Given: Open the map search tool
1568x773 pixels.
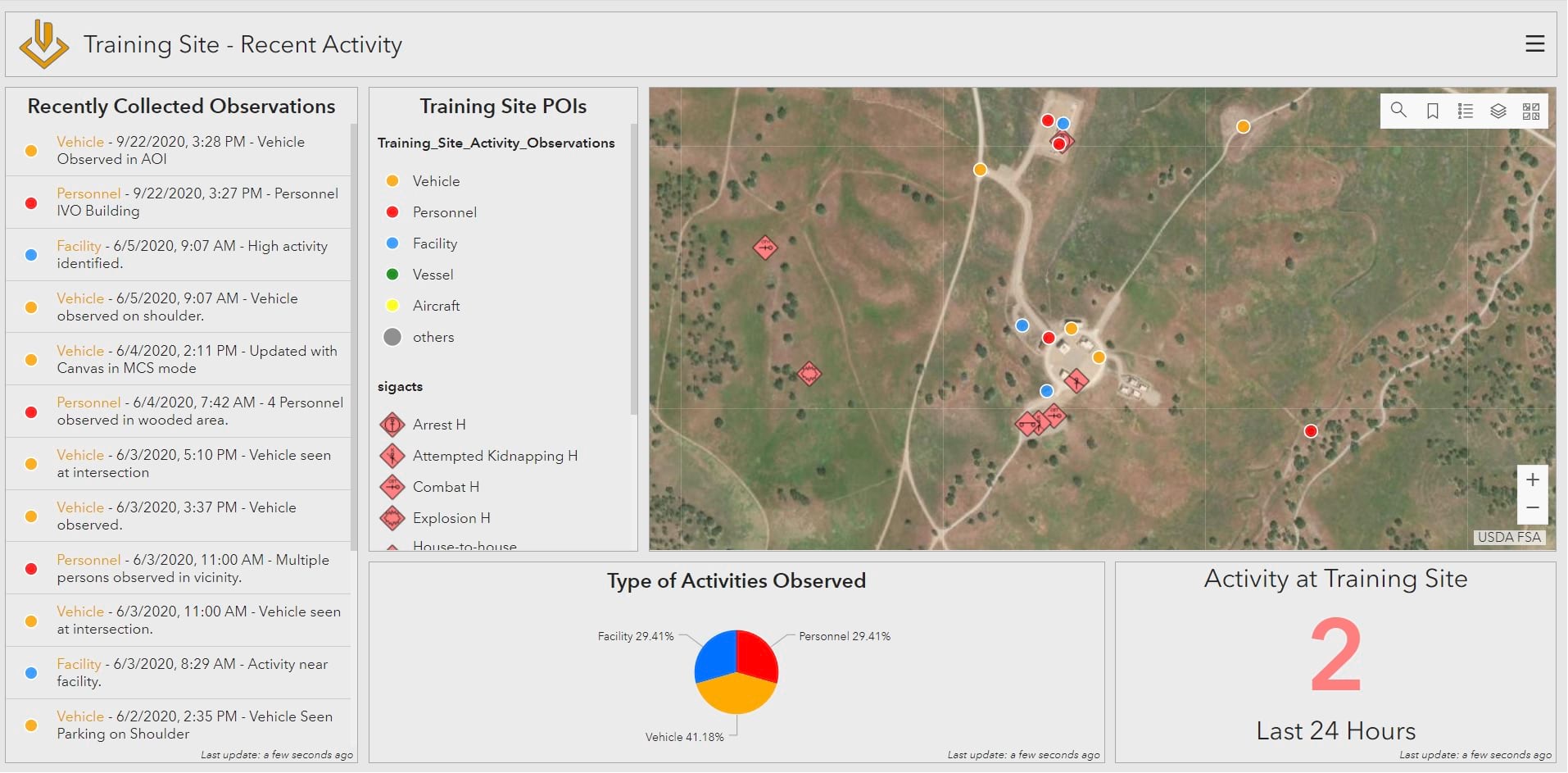Looking at the screenshot, I should [1399, 110].
